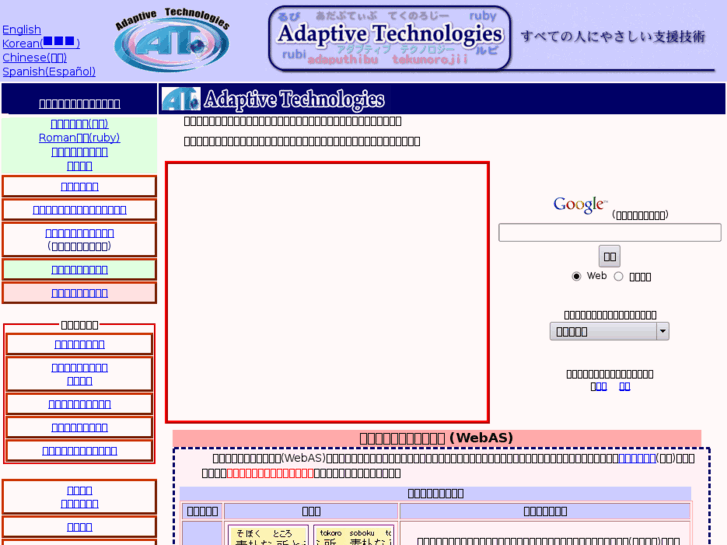Open the sidebar link with green background
The image size is (727, 545).
80,269
